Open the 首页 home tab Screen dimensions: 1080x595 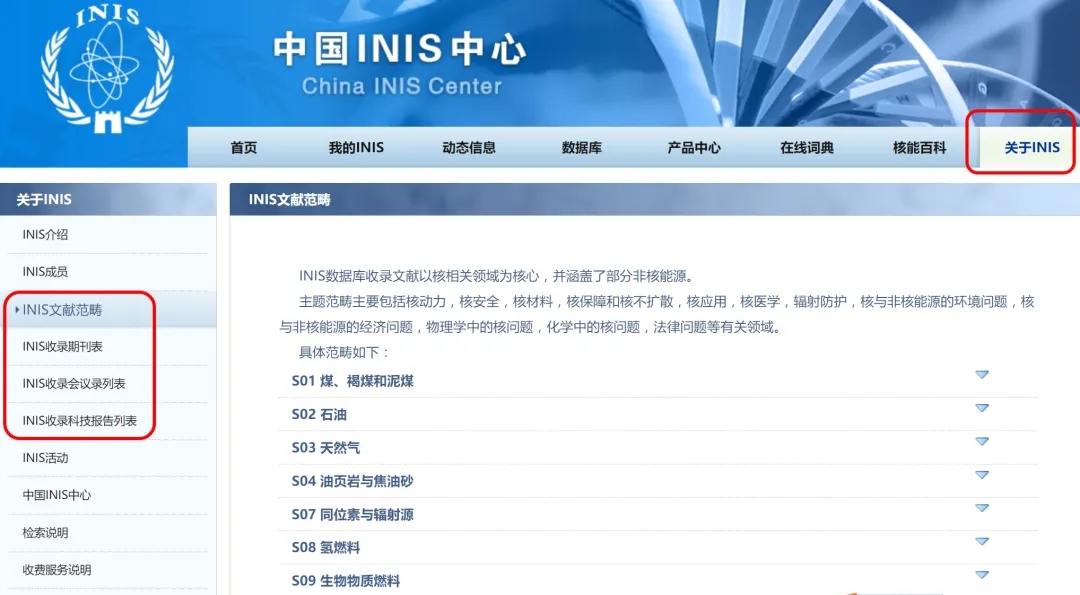point(244,147)
